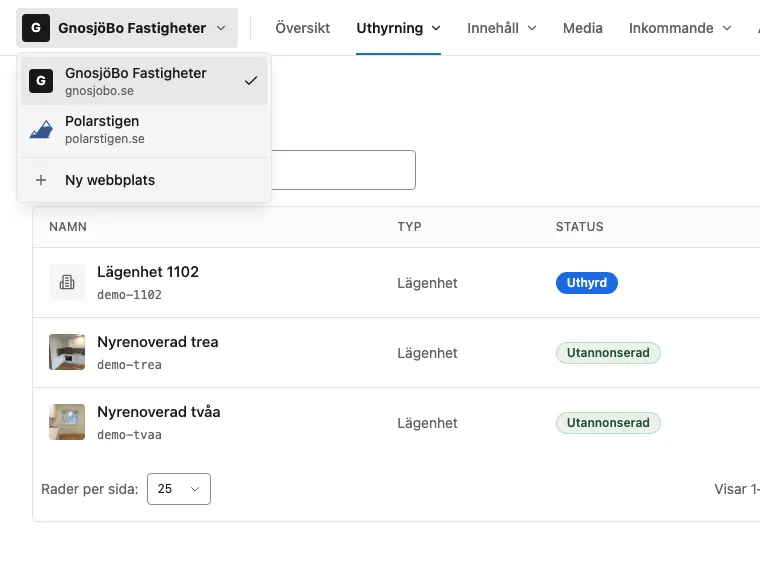This screenshot has height=570, width=760.
Task: Click the Rader per sida label
Action: click(90, 489)
